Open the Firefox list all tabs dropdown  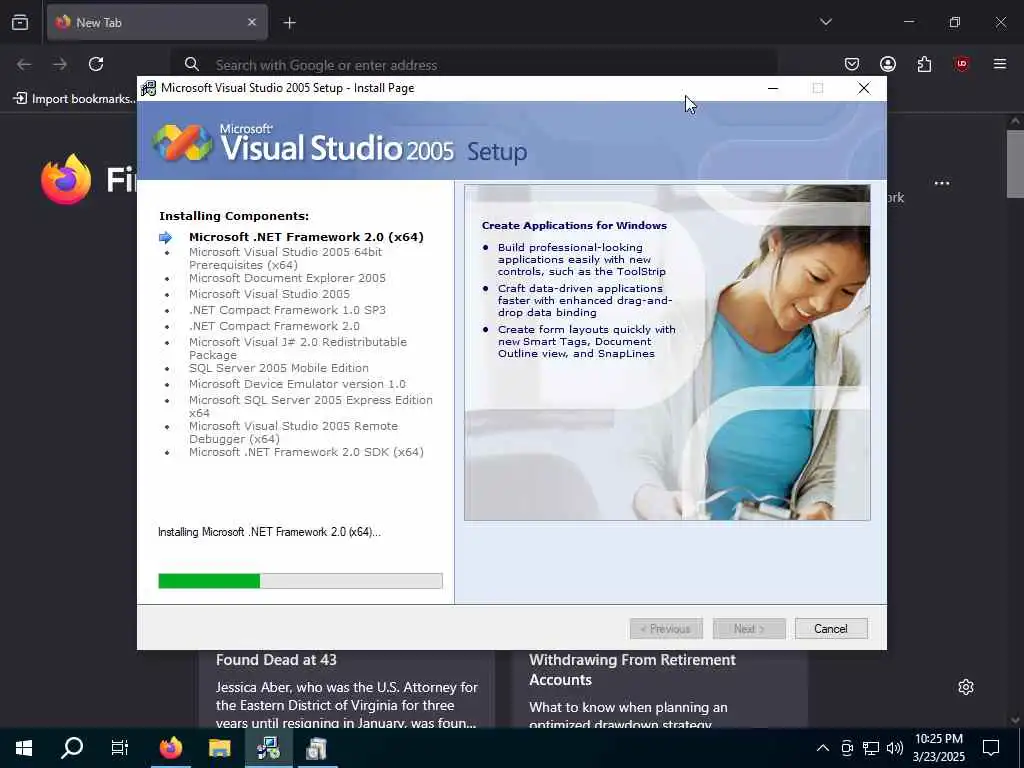(x=825, y=22)
